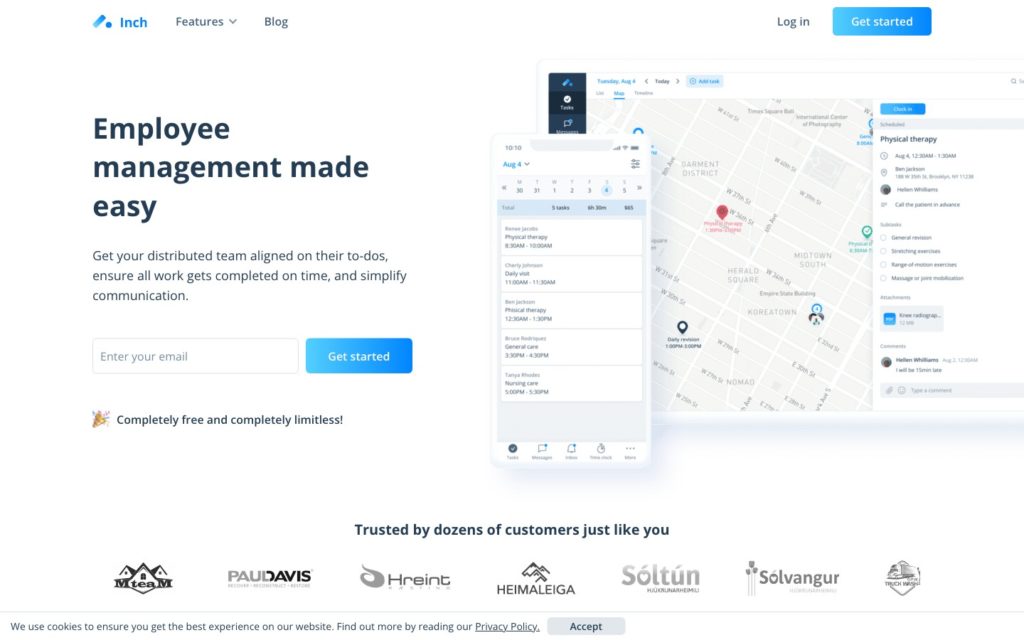
Task: Open Bruce Rodriquez General care task
Action: 571,347
